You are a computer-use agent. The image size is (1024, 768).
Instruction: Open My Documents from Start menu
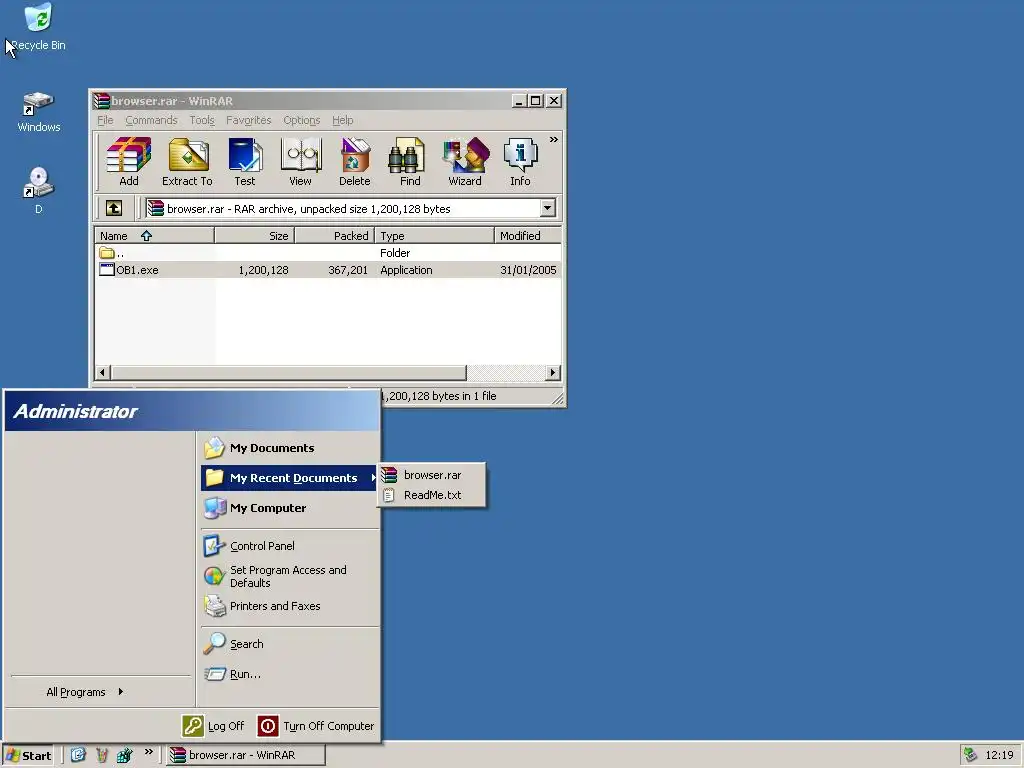[289, 448]
